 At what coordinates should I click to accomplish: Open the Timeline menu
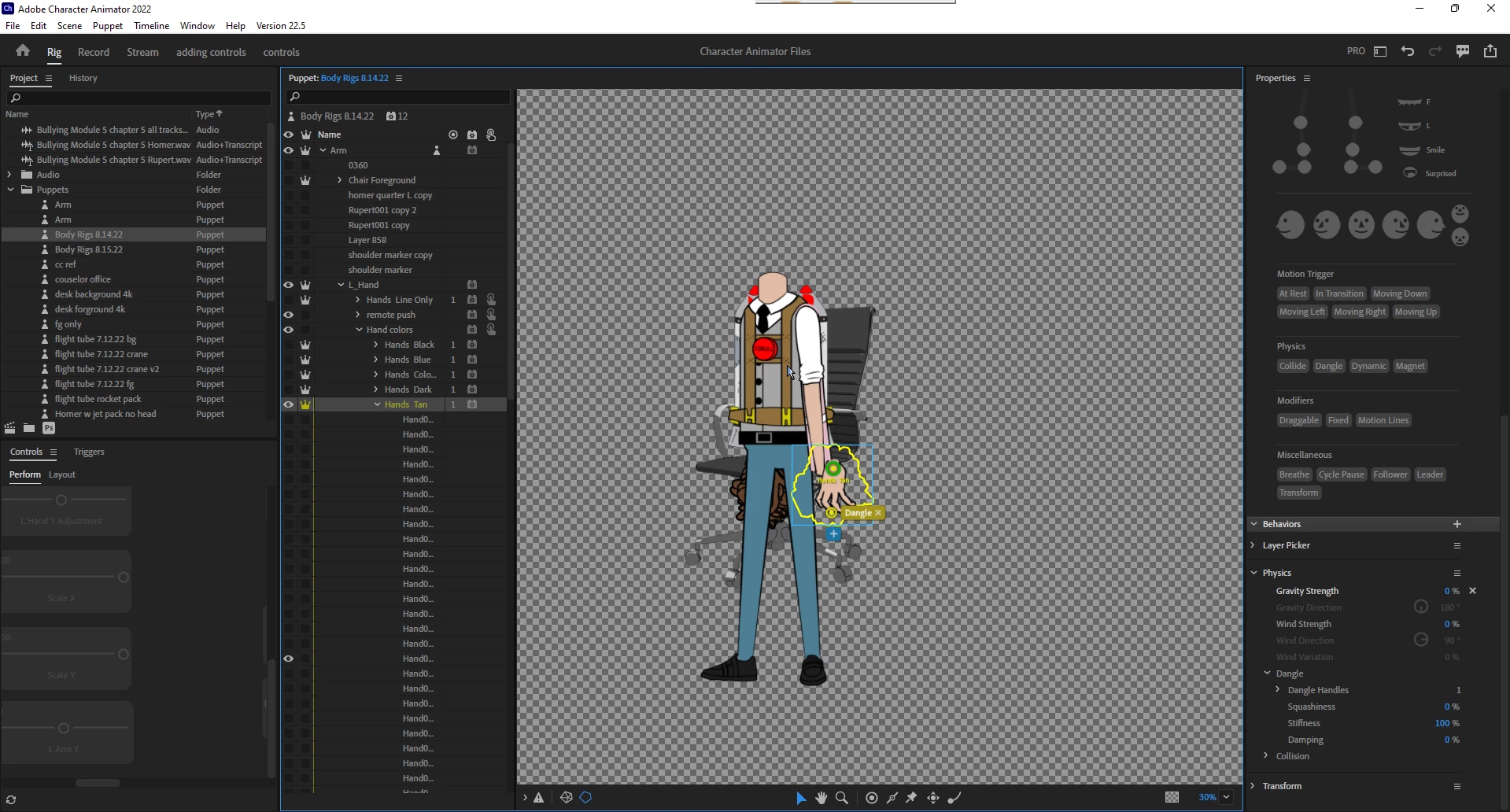151,25
